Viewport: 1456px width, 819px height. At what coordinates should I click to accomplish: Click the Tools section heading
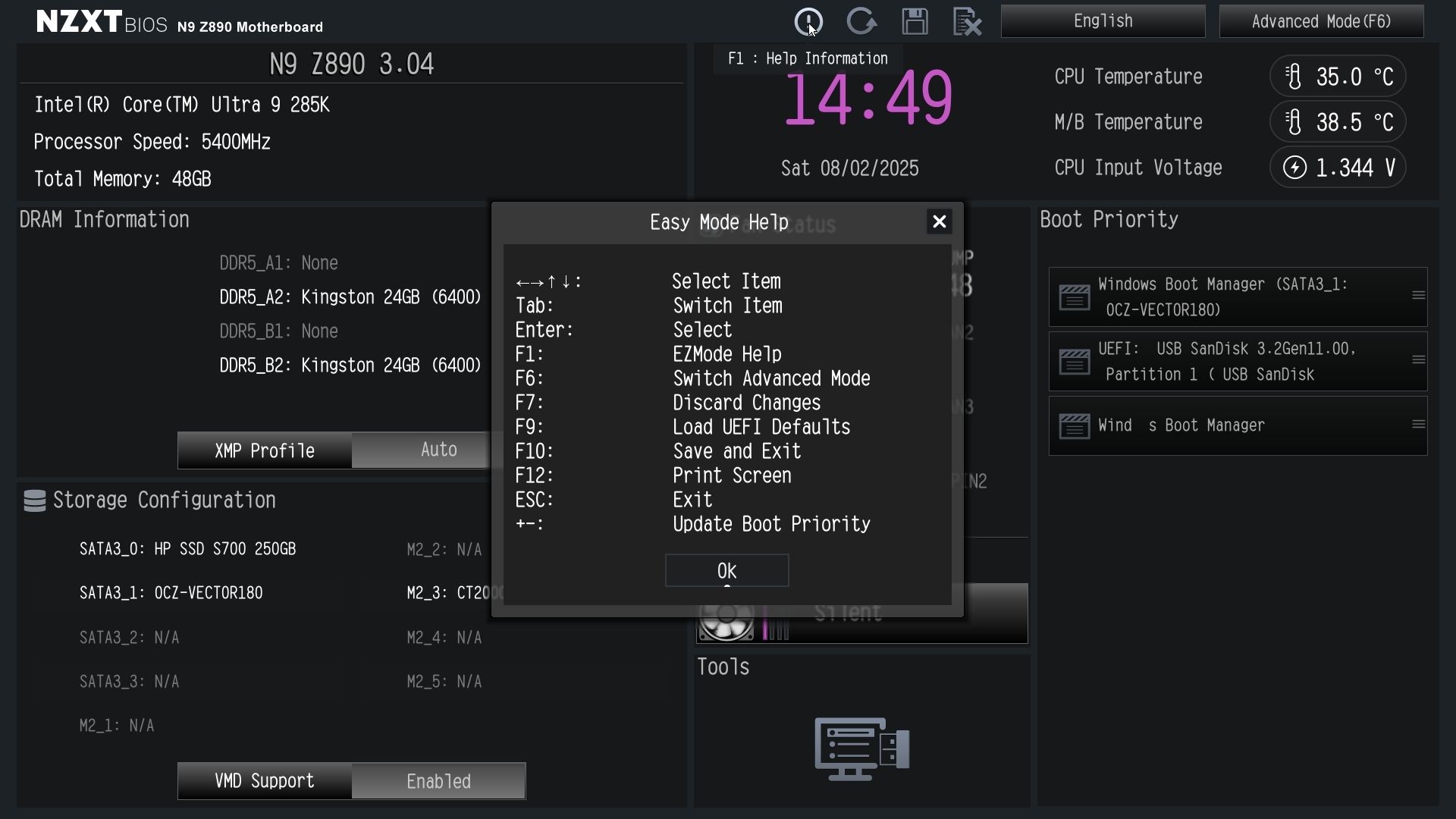tap(723, 667)
